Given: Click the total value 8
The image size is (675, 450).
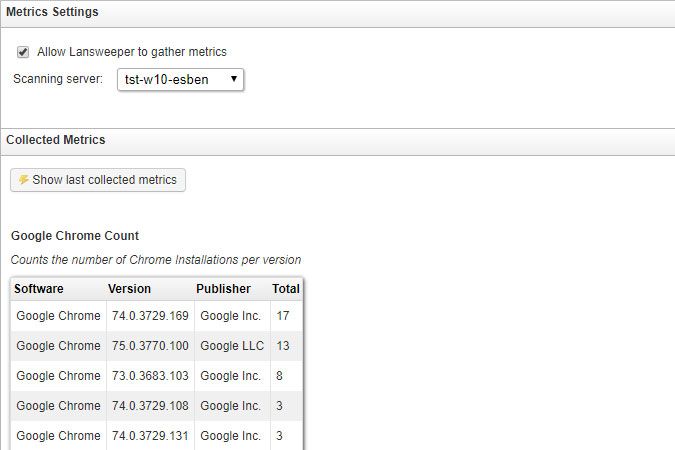Looking at the screenshot, I should pyautogui.click(x=280, y=376).
